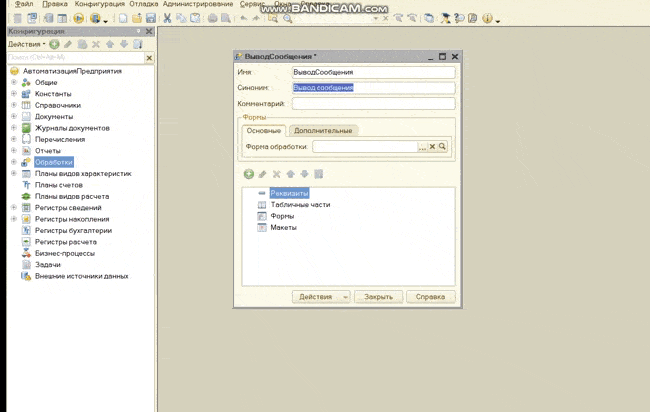Start debugging with the yellow play icon
The width and height of the screenshot is (650, 412).
tap(78, 18)
